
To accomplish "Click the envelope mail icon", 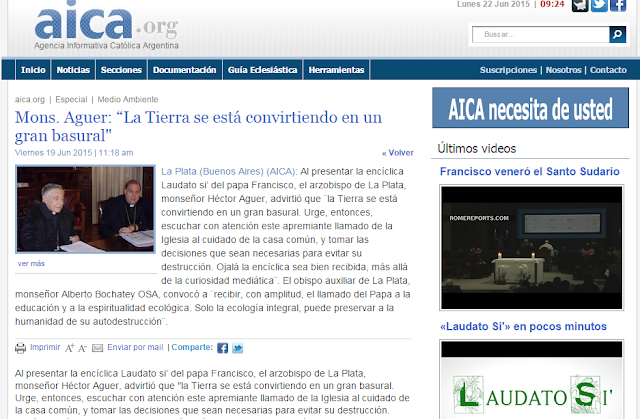I will 97,348.
